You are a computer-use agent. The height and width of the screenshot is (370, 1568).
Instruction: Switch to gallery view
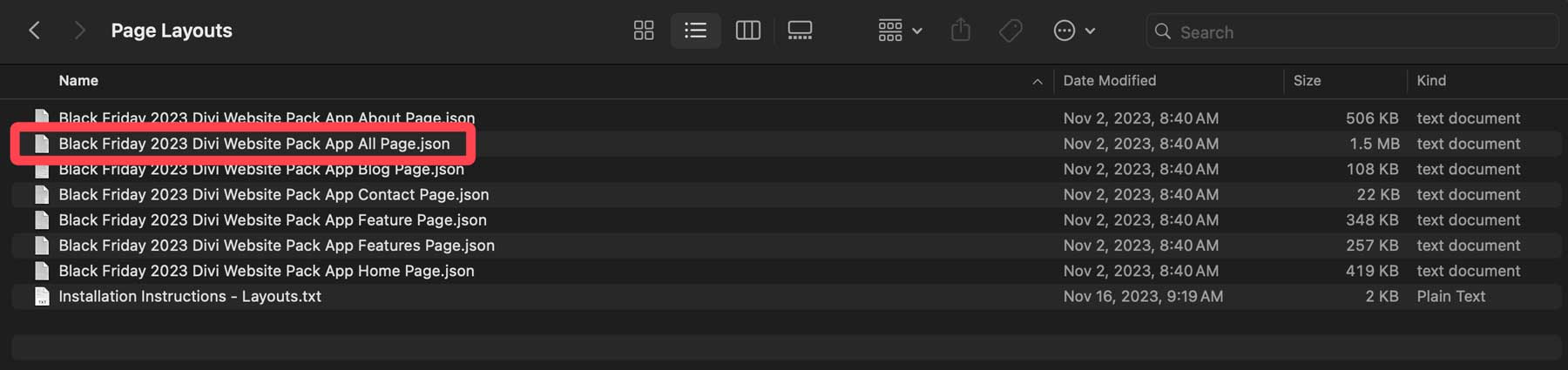(800, 31)
